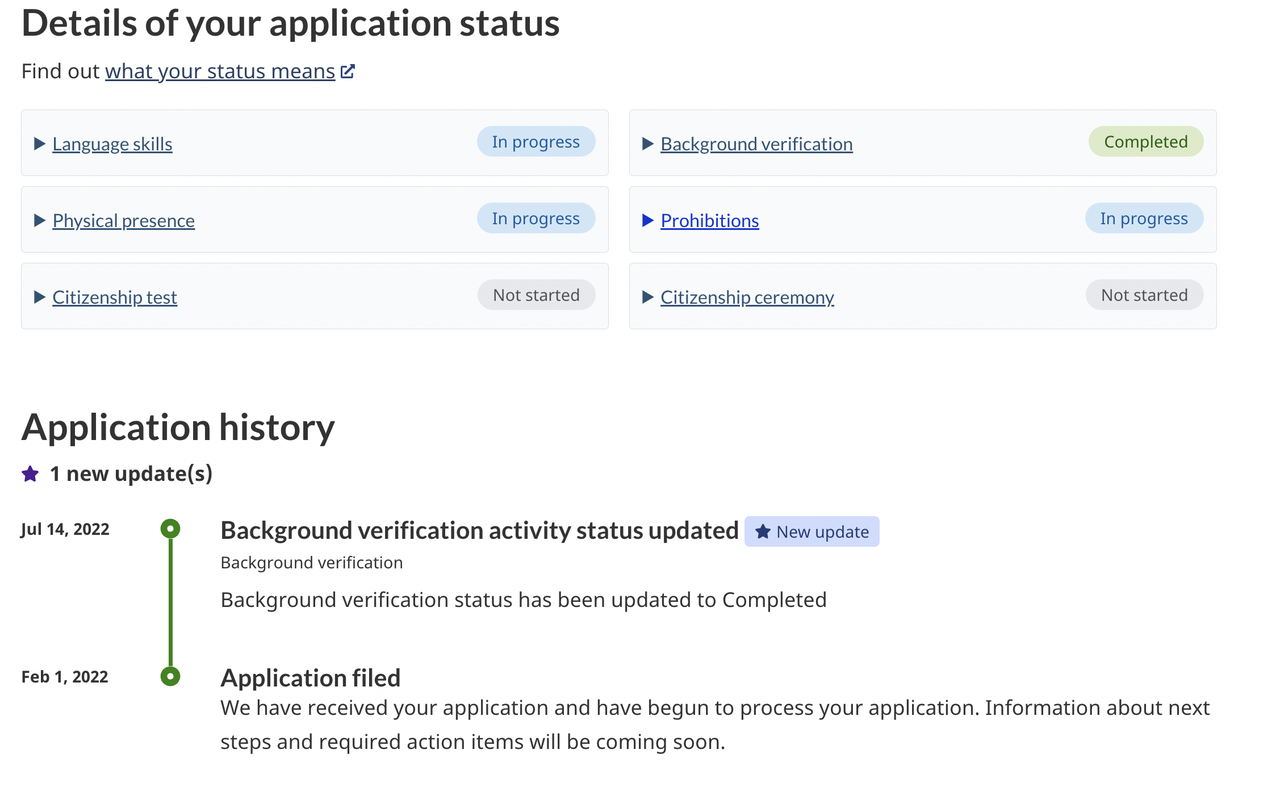Open the 'what your status means' link
Viewport: 1280px width, 796px height.
click(220, 71)
